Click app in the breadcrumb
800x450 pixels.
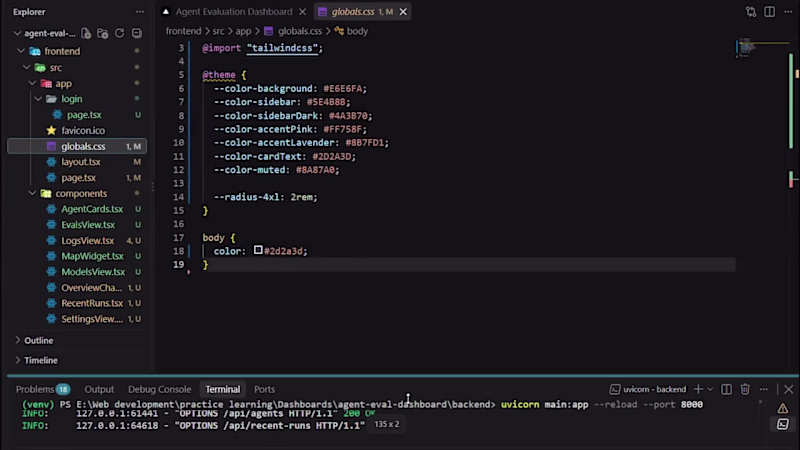click(x=243, y=31)
